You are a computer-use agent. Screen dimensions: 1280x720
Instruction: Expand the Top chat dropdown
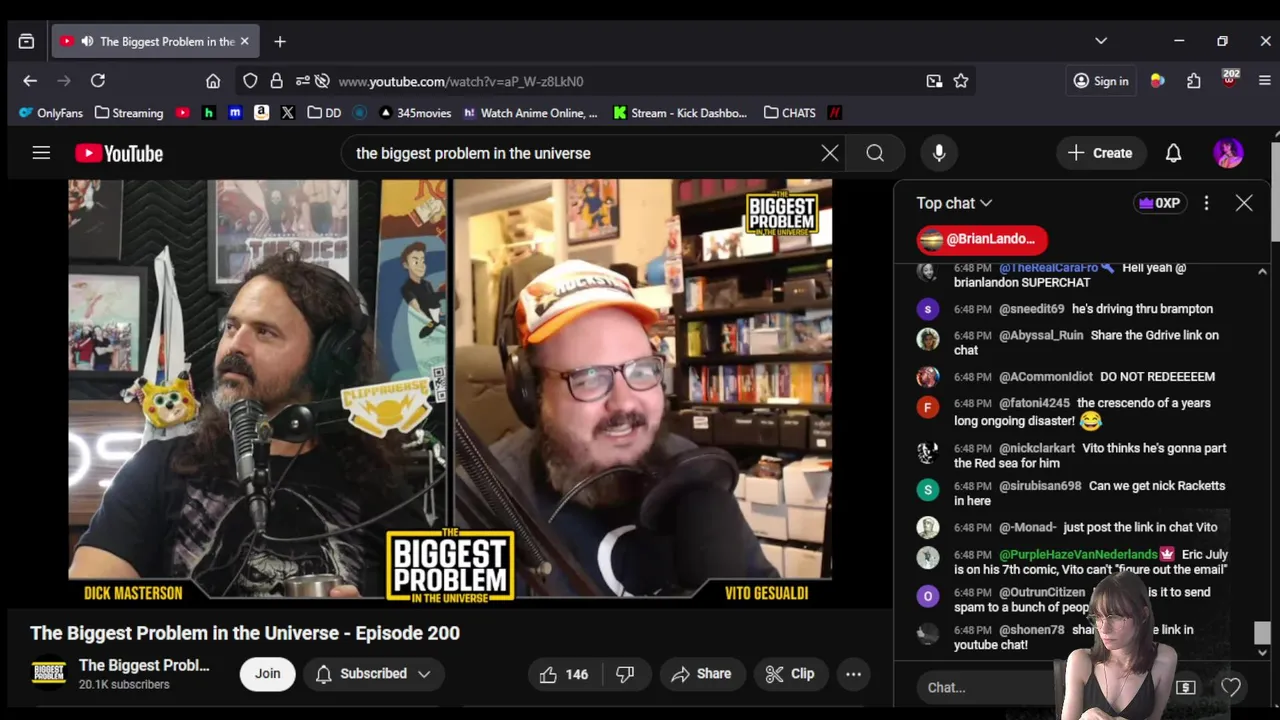point(954,203)
